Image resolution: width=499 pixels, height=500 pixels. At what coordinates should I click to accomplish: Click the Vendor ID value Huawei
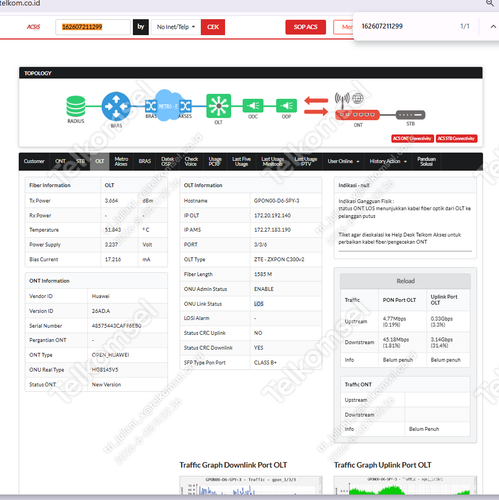coord(100,296)
